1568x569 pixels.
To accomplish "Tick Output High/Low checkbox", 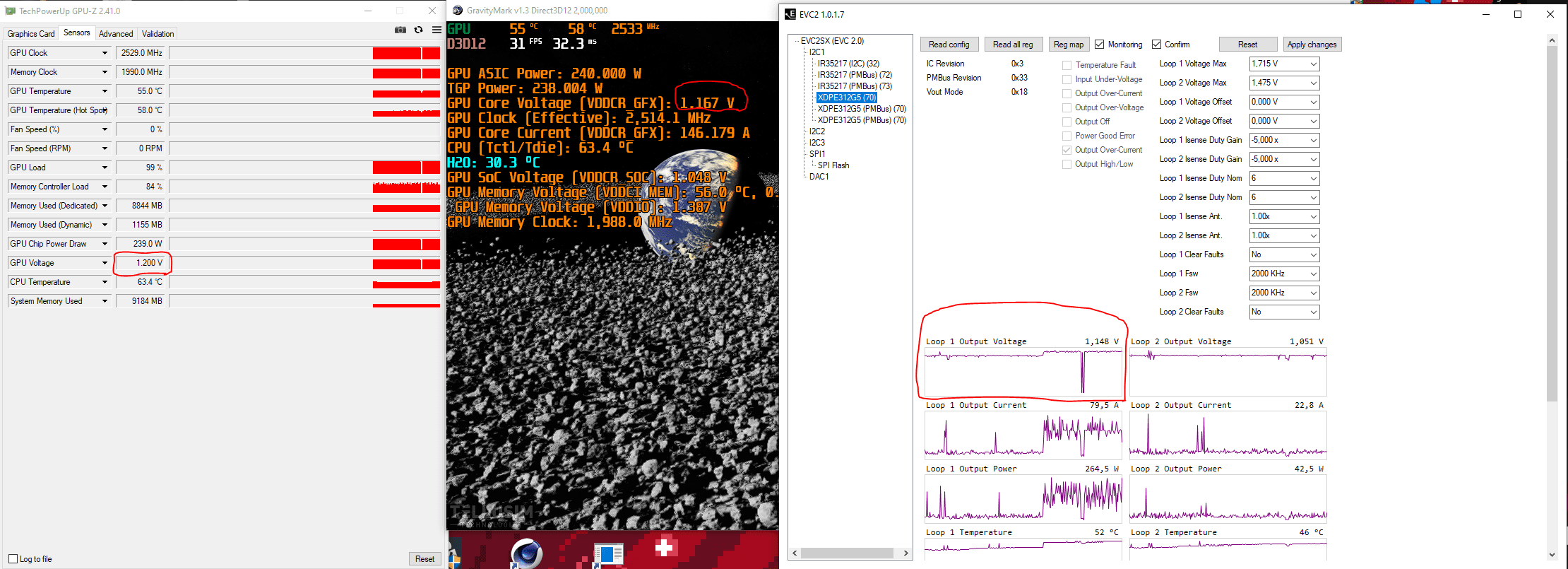I will pos(1067,165).
